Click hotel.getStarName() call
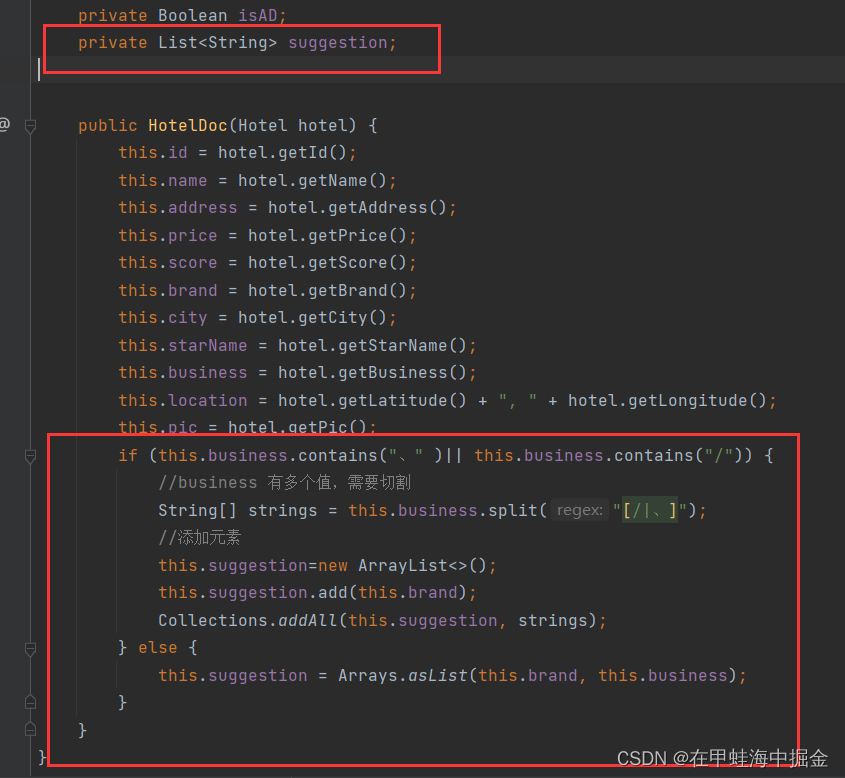 (x=372, y=345)
